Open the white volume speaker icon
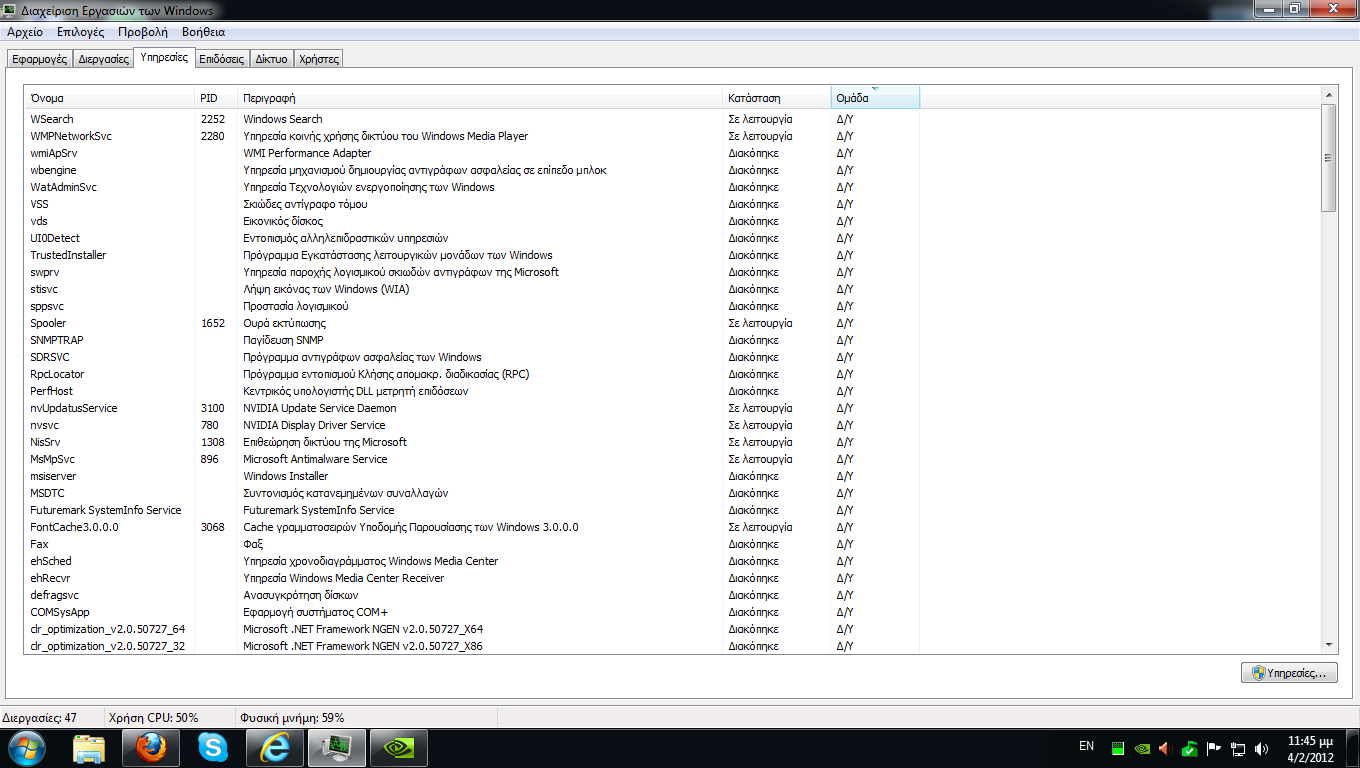The height and width of the screenshot is (768, 1360). [x=1261, y=748]
